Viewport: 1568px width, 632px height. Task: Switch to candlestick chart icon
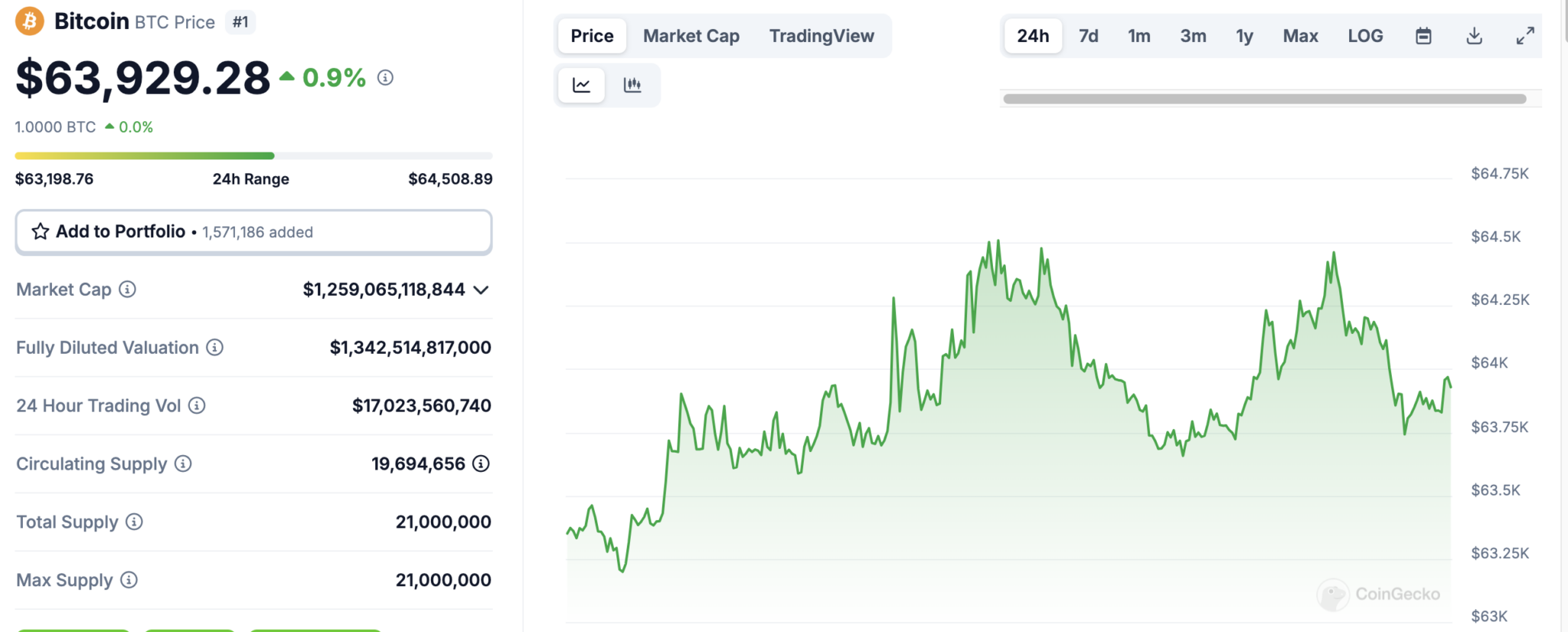tap(632, 85)
